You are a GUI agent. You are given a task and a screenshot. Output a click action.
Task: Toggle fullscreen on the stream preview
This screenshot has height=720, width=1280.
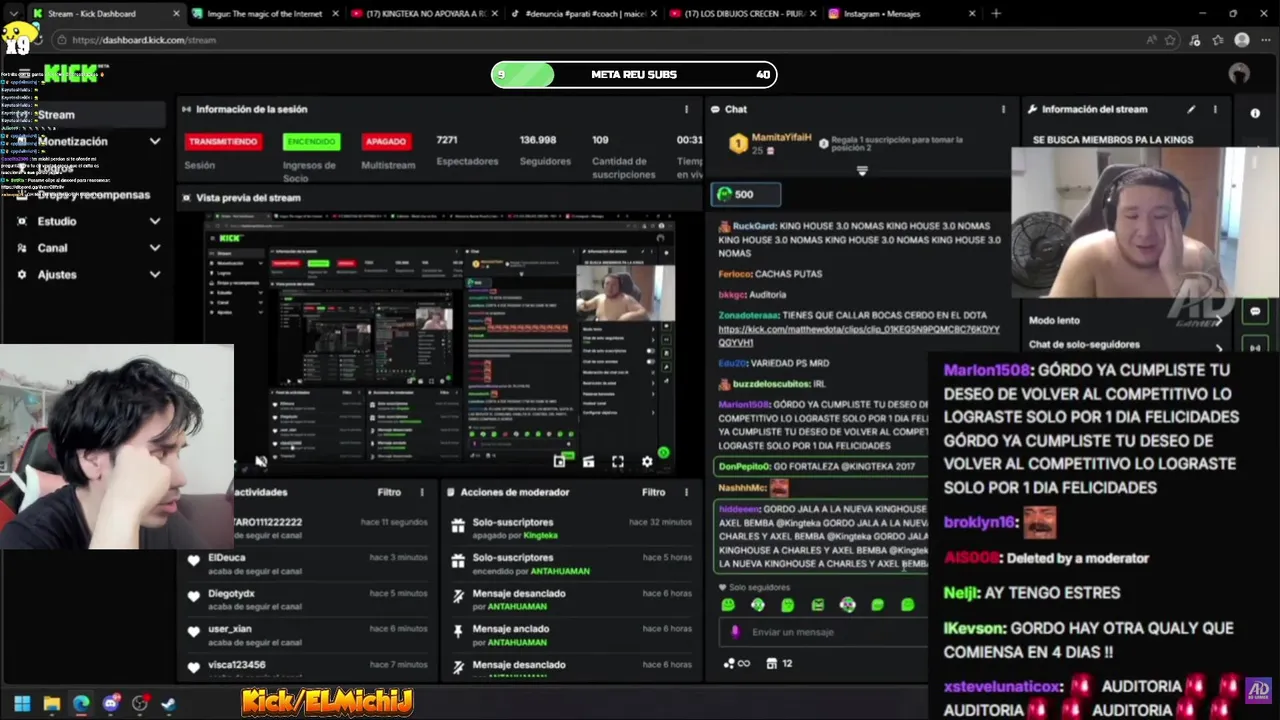tap(618, 461)
